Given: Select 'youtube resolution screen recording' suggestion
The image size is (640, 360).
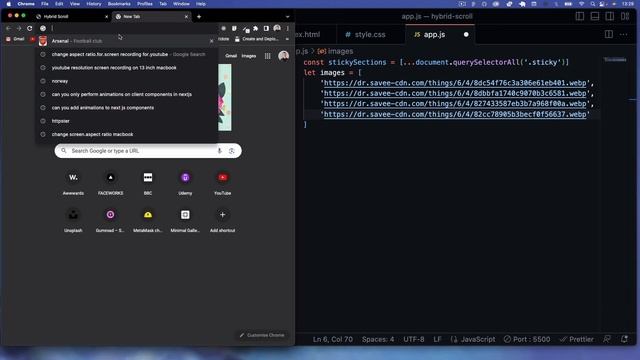Looking at the screenshot, I should click(x=126, y=68).
